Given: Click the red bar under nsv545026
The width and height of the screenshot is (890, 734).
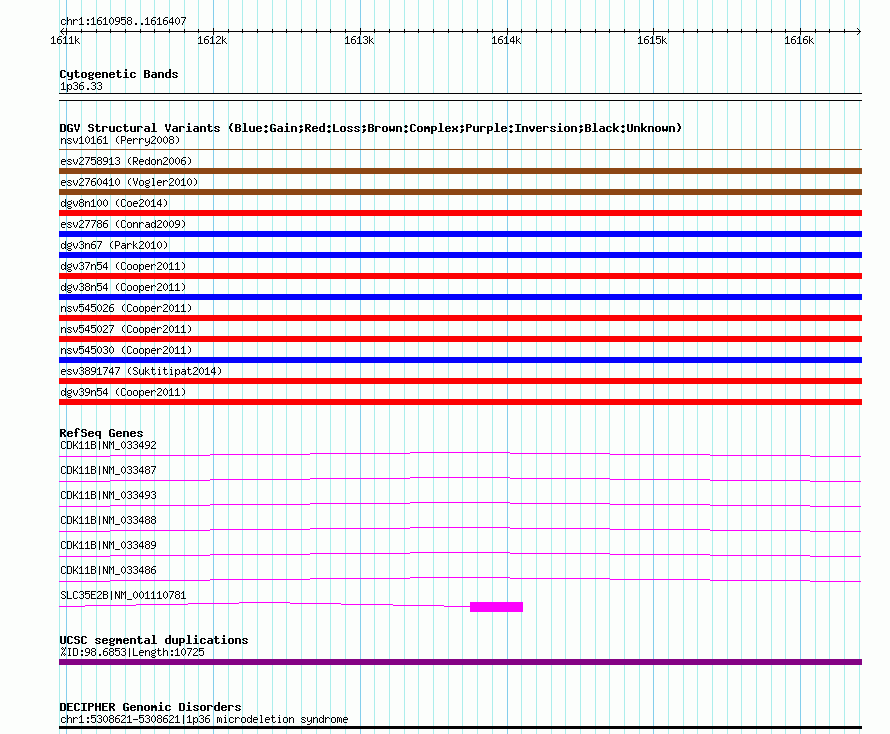Looking at the screenshot, I should (x=460, y=318).
